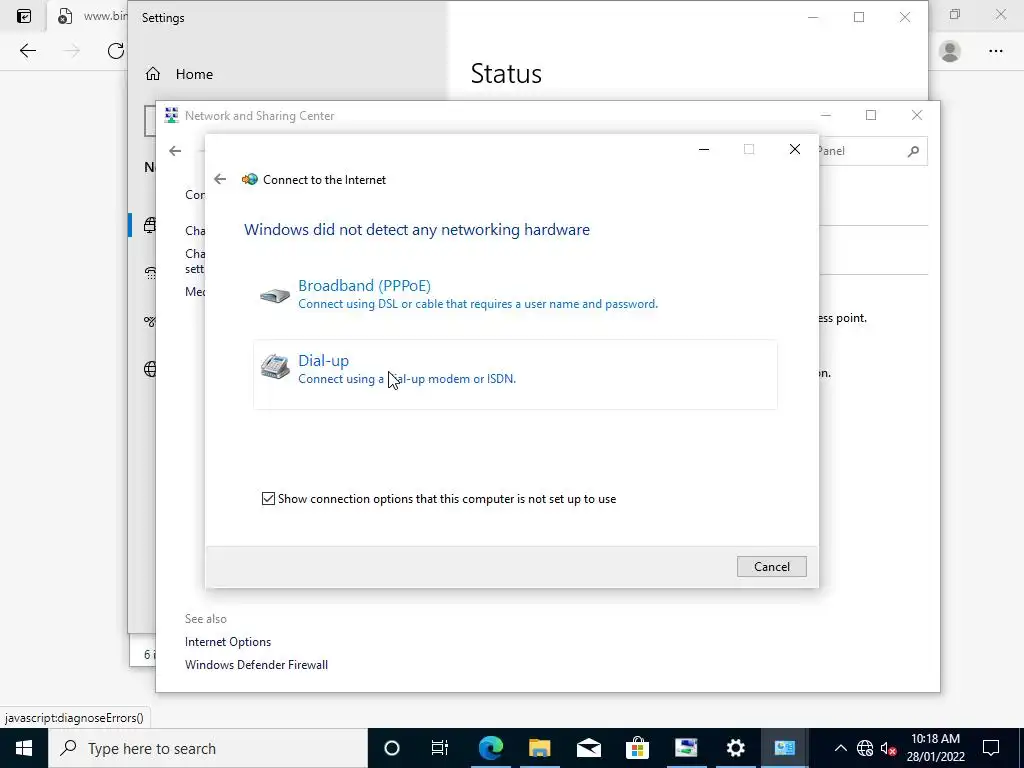Image resolution: width=1024 pixels, height=768 pixels.
Task: Click the Home icon in Settings
Action: [x=153, y=74]
